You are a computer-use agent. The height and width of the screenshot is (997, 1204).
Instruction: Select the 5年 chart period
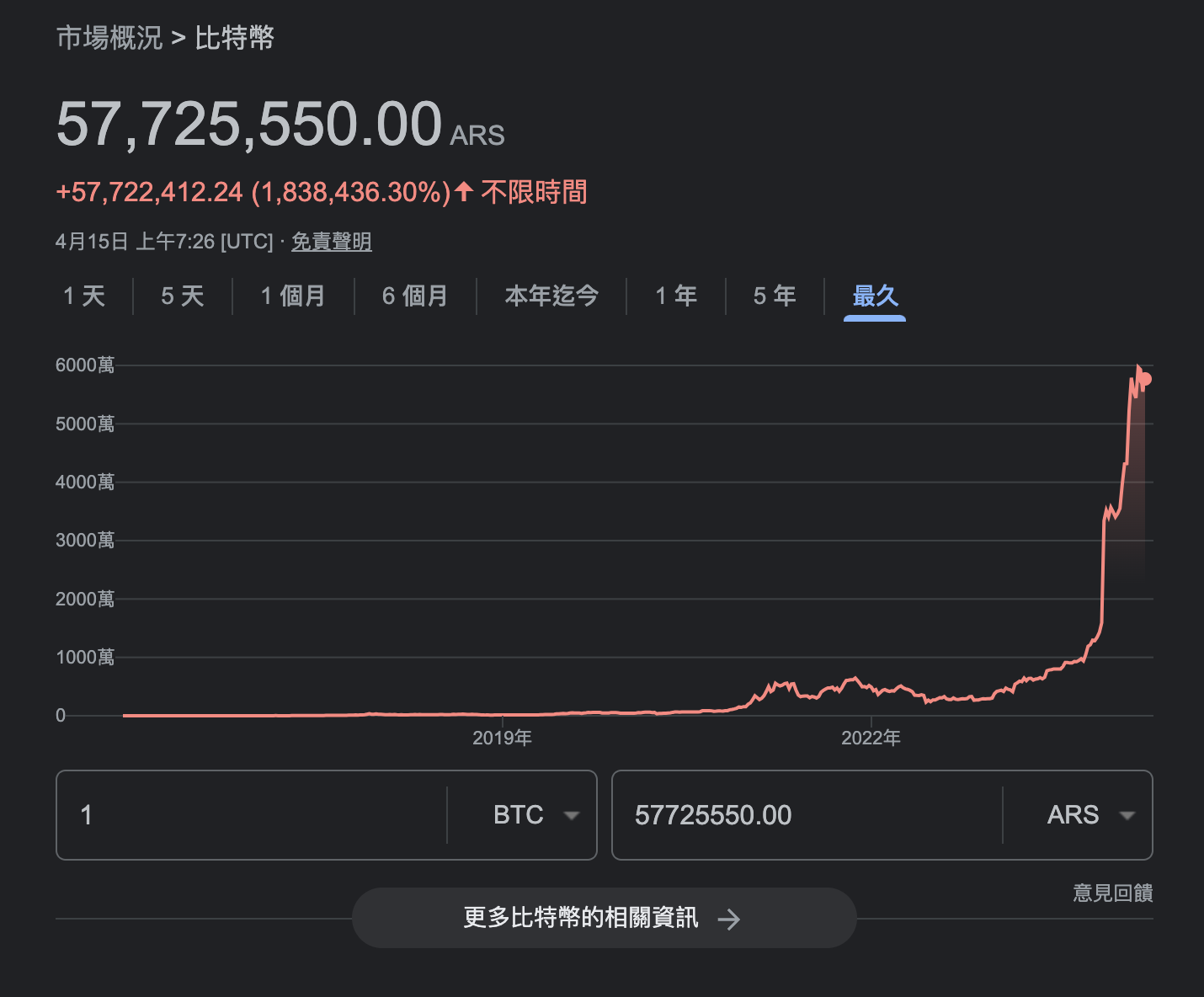click(773, 296)
